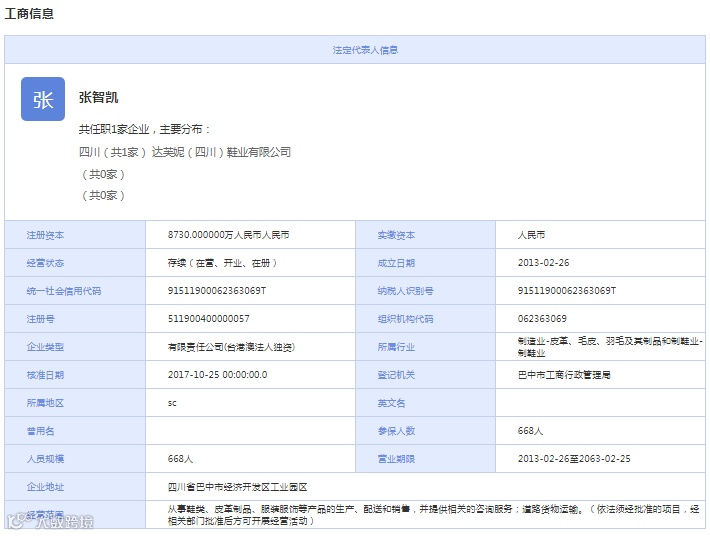Select text 共任职1家企业，主要分布：
Image resolution: width=710 pixels, height=536 pixels.
[145, 129]
